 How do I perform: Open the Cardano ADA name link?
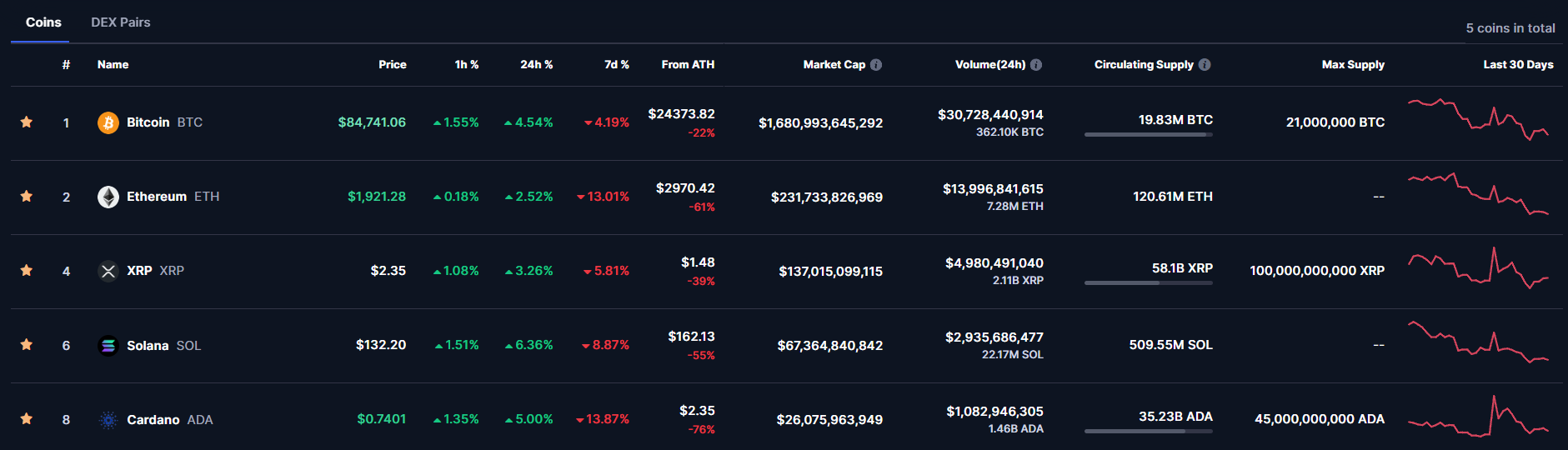(169, 419)
